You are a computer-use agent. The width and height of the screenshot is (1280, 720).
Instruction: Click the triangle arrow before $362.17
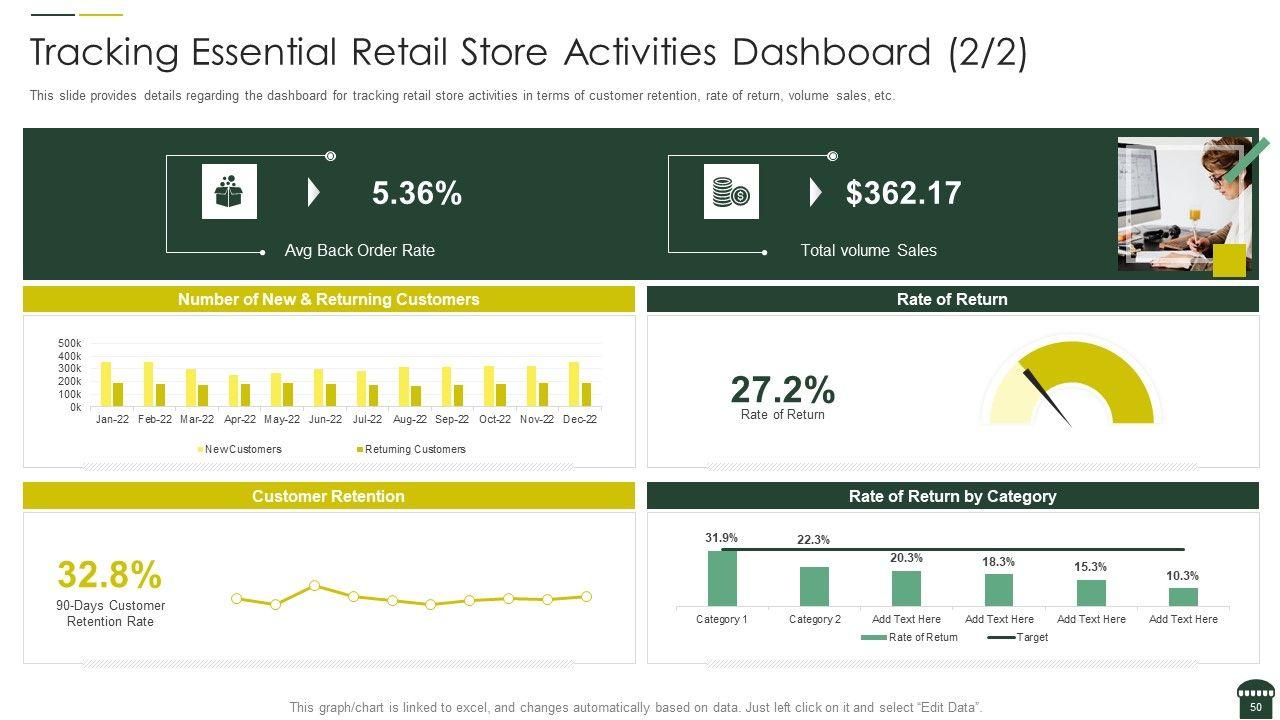point(816,192)
